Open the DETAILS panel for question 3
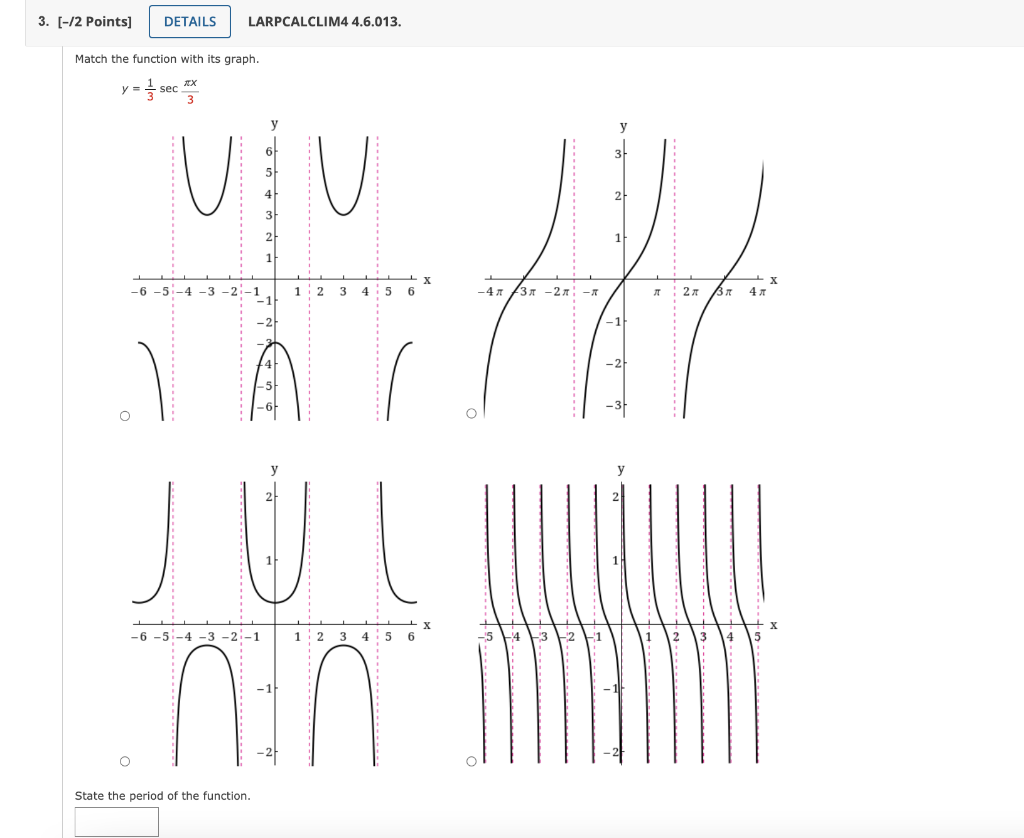1024x838 pixels. (189, 21)
